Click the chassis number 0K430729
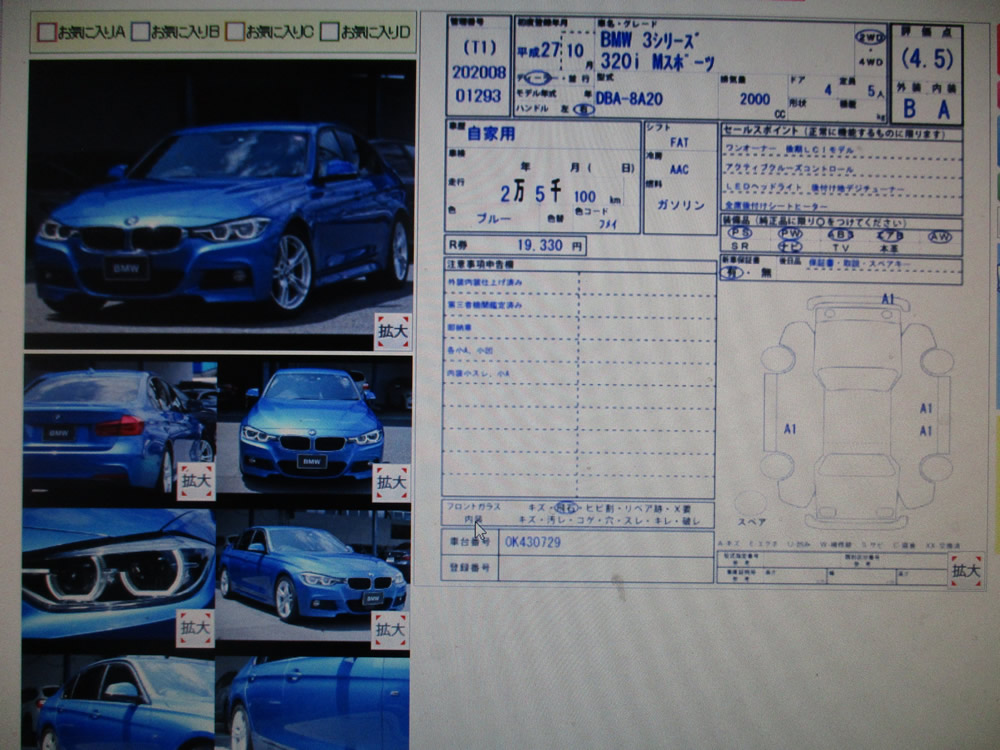 tap(533, 542)
